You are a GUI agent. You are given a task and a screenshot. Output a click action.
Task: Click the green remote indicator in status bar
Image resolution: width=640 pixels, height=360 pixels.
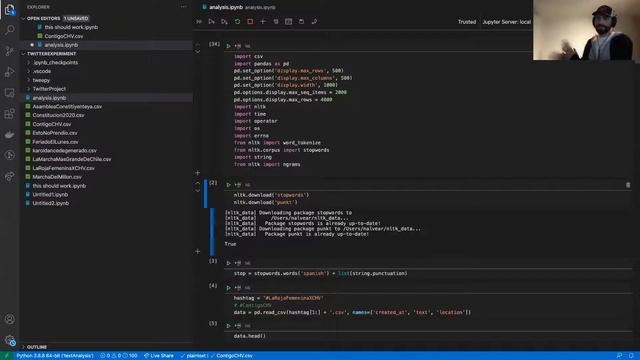[x=6, y=356]
